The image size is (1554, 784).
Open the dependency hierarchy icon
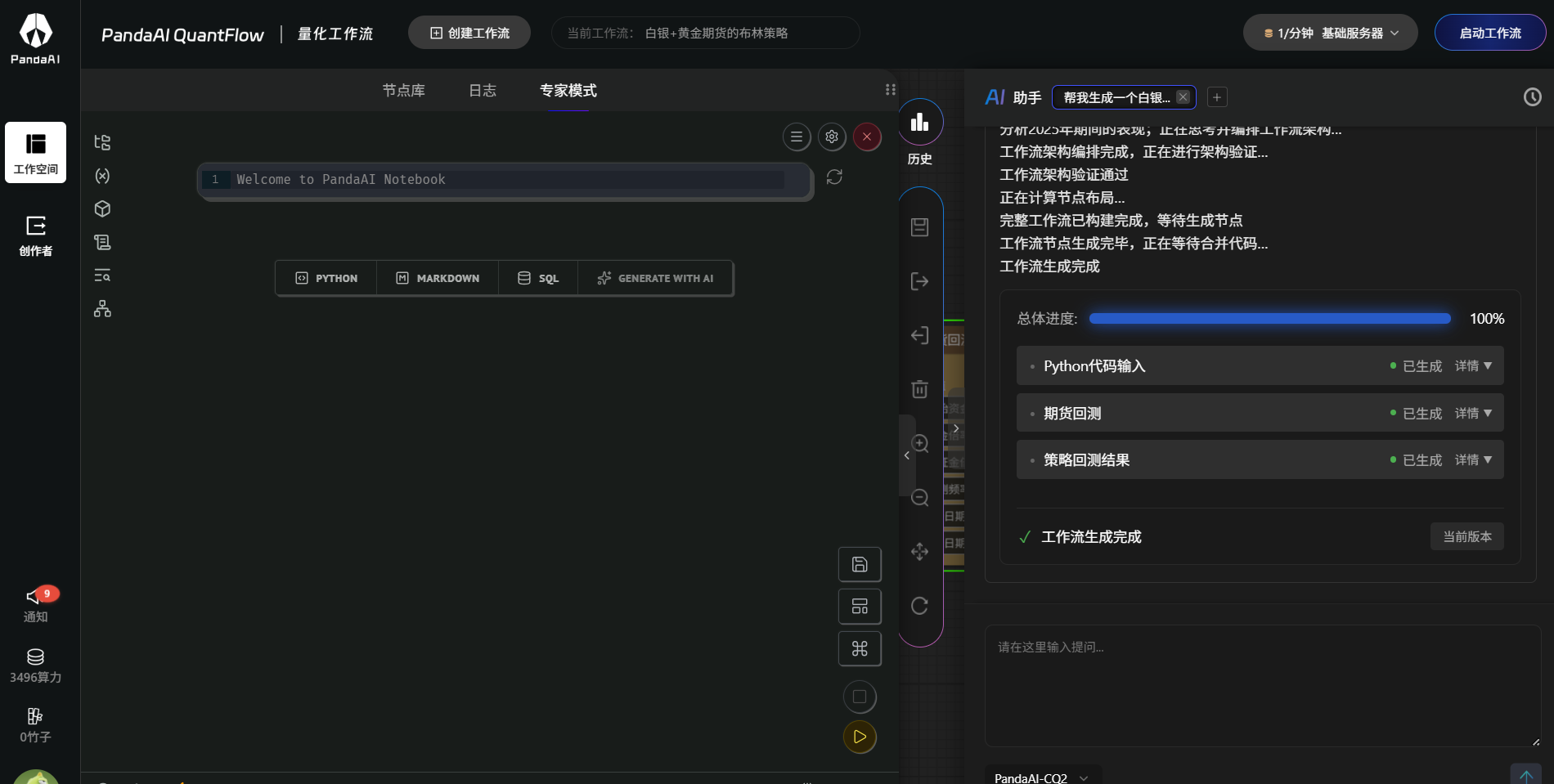click(x=102, y=308)
